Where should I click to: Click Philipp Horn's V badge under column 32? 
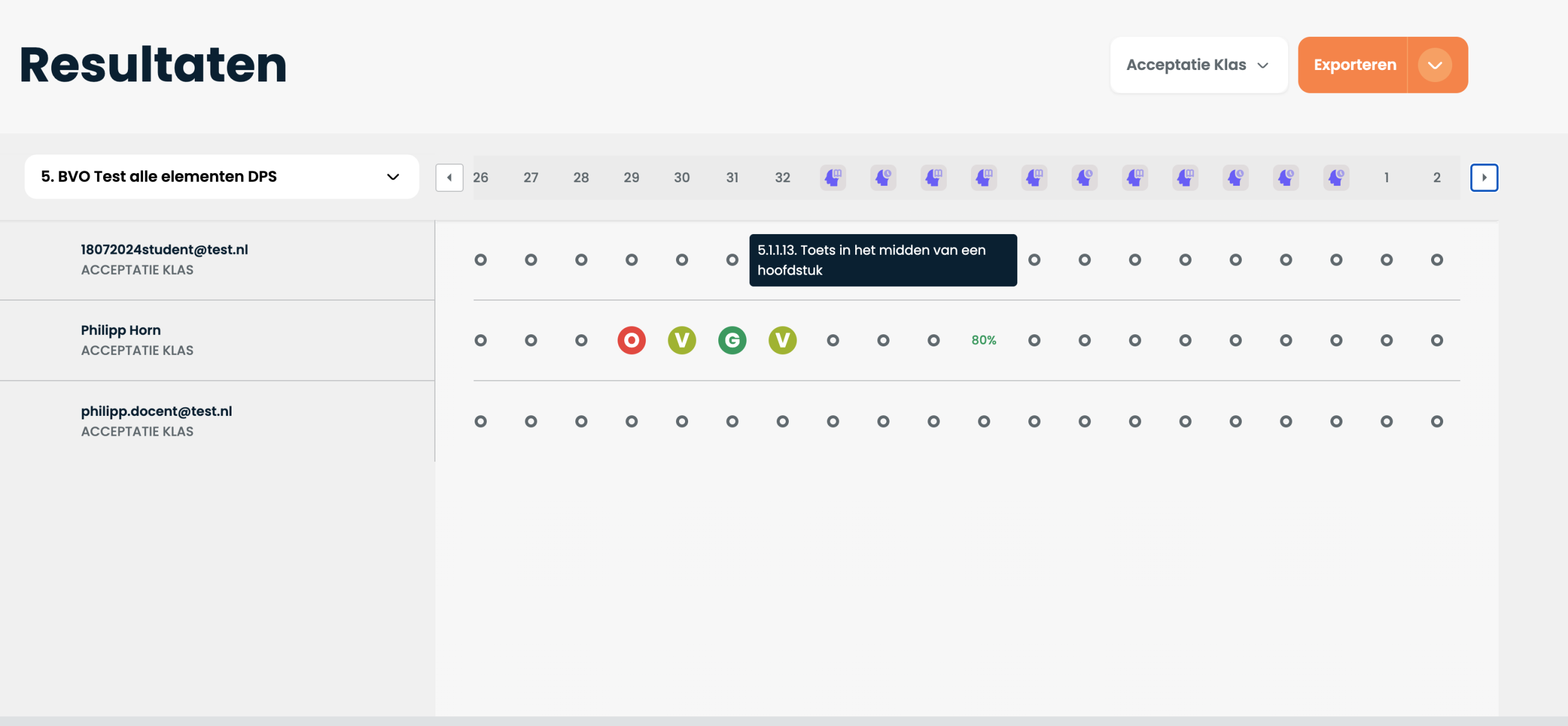tap(782, 340)
